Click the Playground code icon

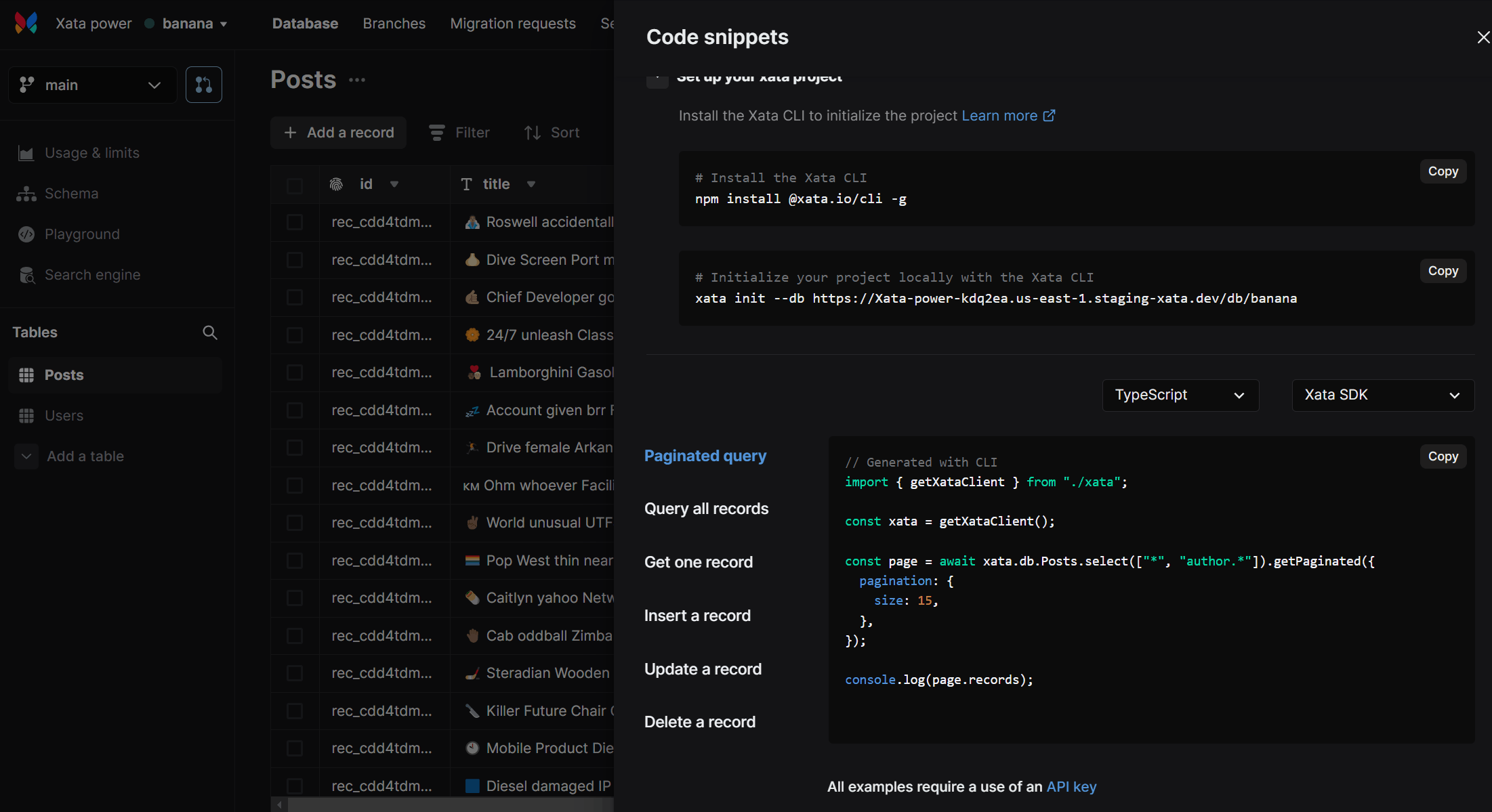click(26, 234)
